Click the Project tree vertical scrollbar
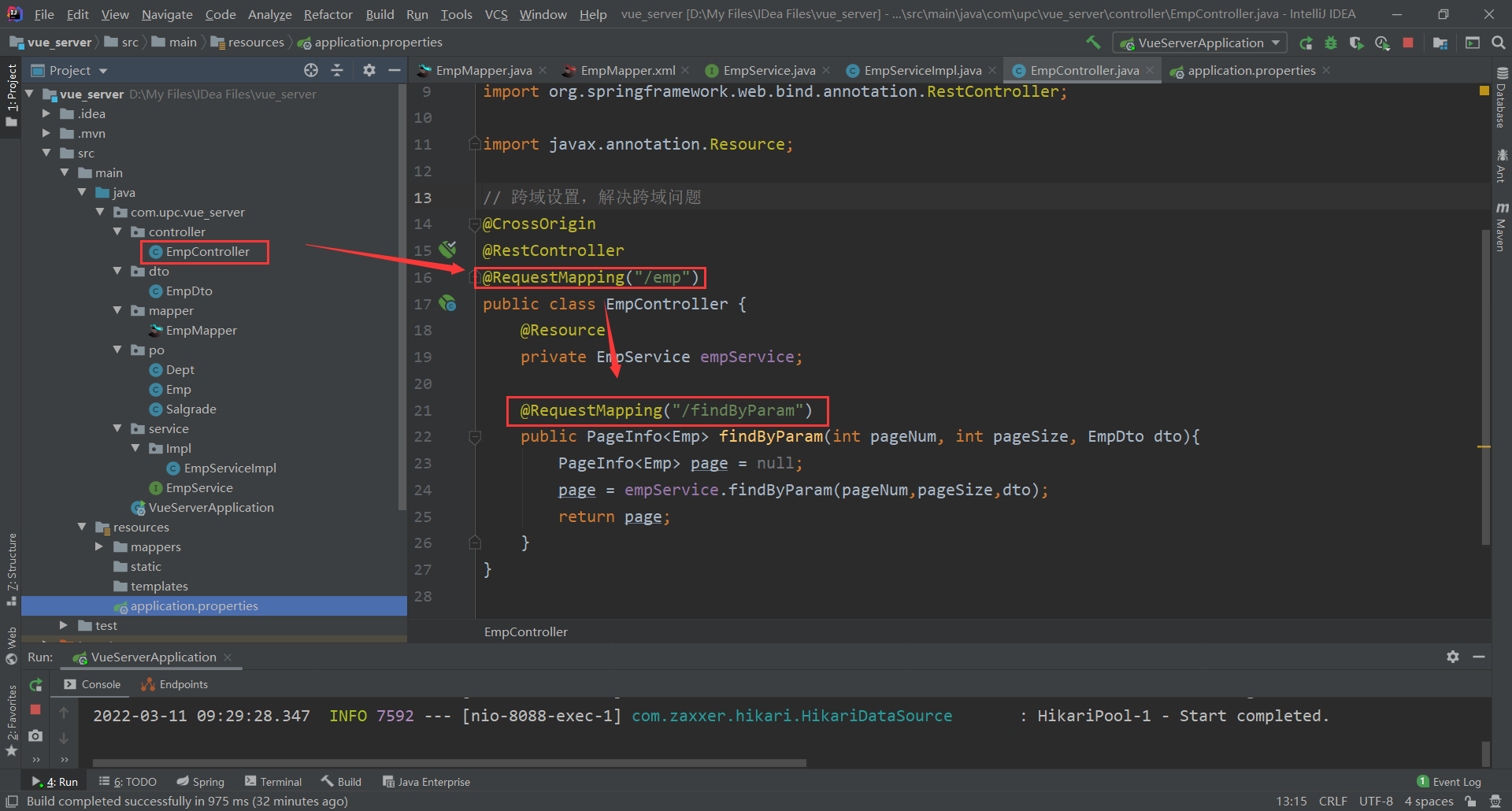The image size is (1512, 811). 402,299
